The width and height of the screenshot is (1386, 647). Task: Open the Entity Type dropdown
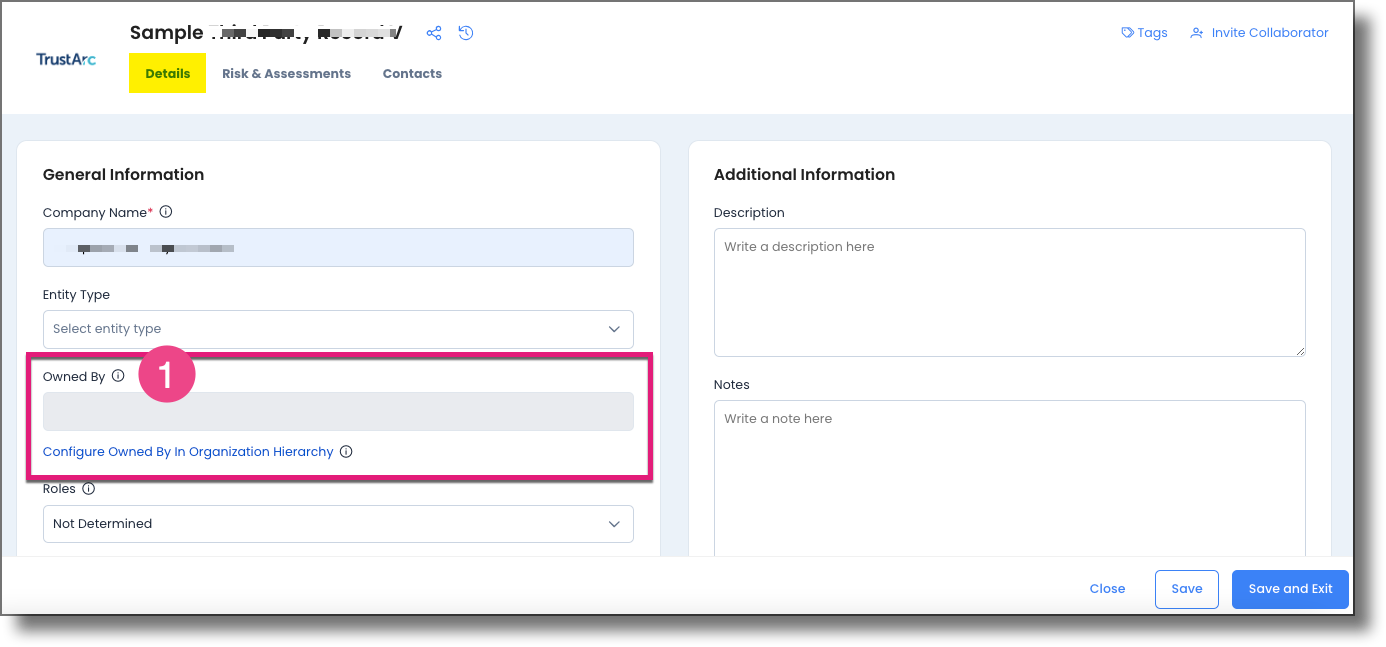338,329
